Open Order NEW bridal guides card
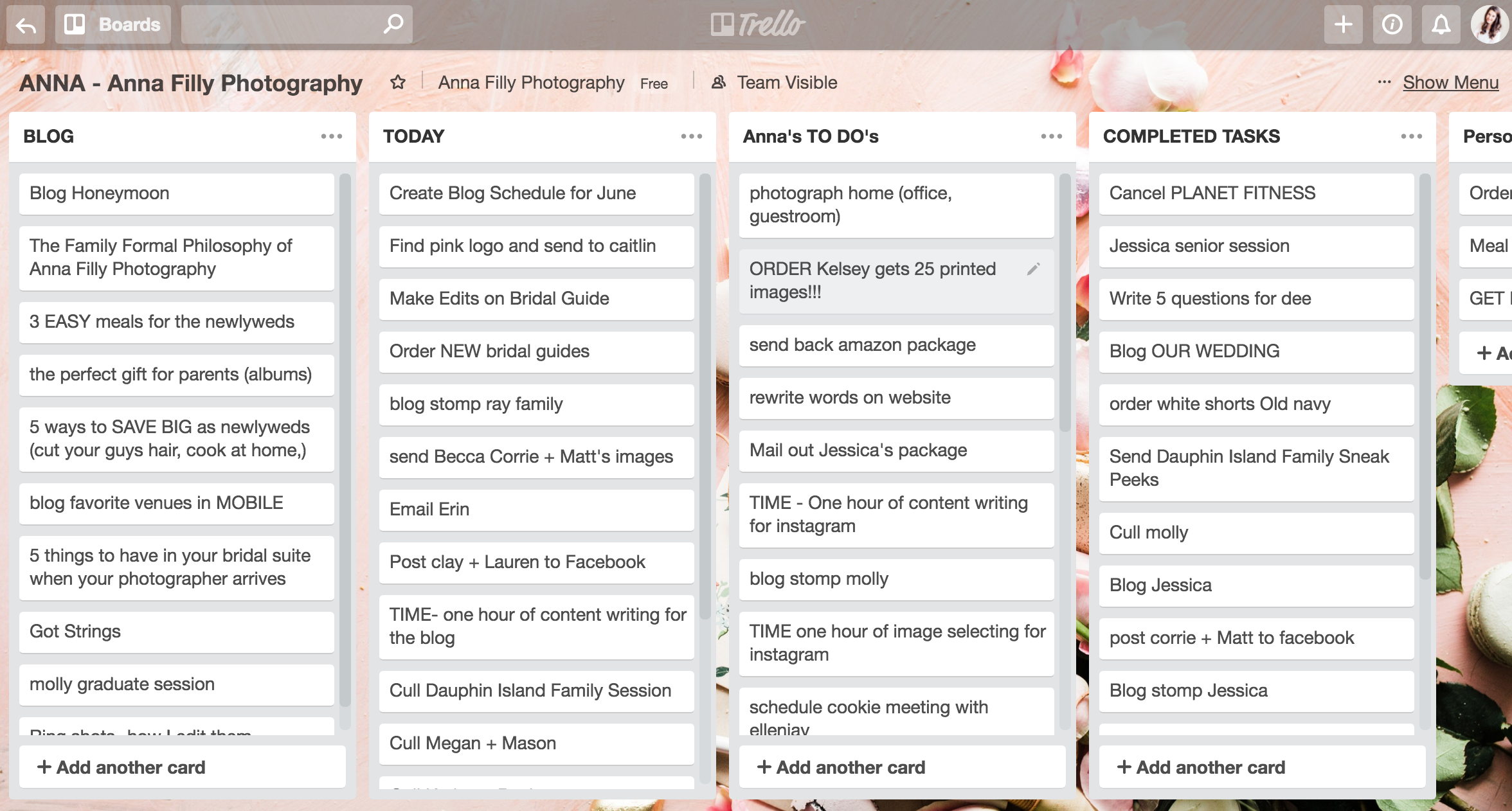The height and width of the screenshot is (811, 1512). click(537, 352)
